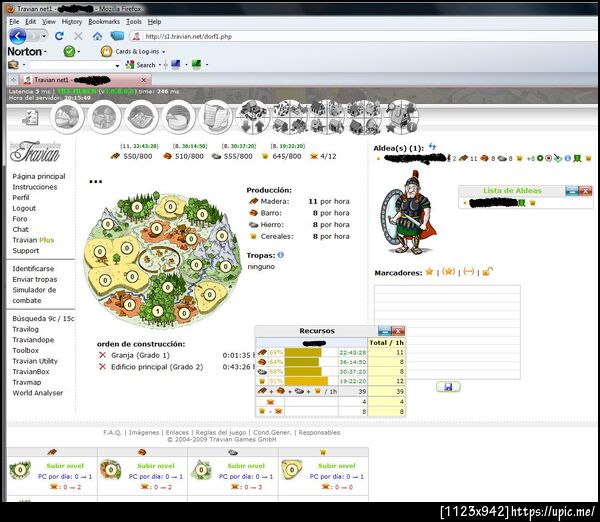The height and width of the screenshot is (522, 600).
Task: Click the Logout link
Action: [24, 208]
